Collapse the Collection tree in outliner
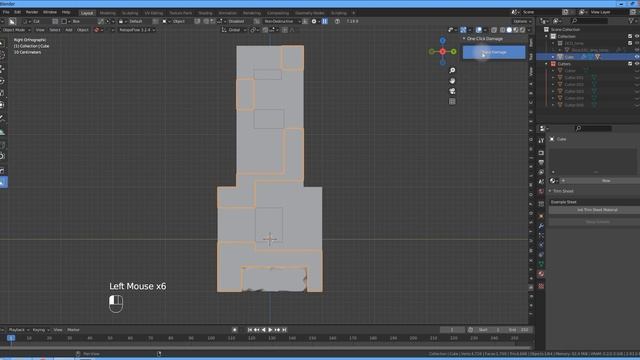The image size is (640, 360). 547,36
